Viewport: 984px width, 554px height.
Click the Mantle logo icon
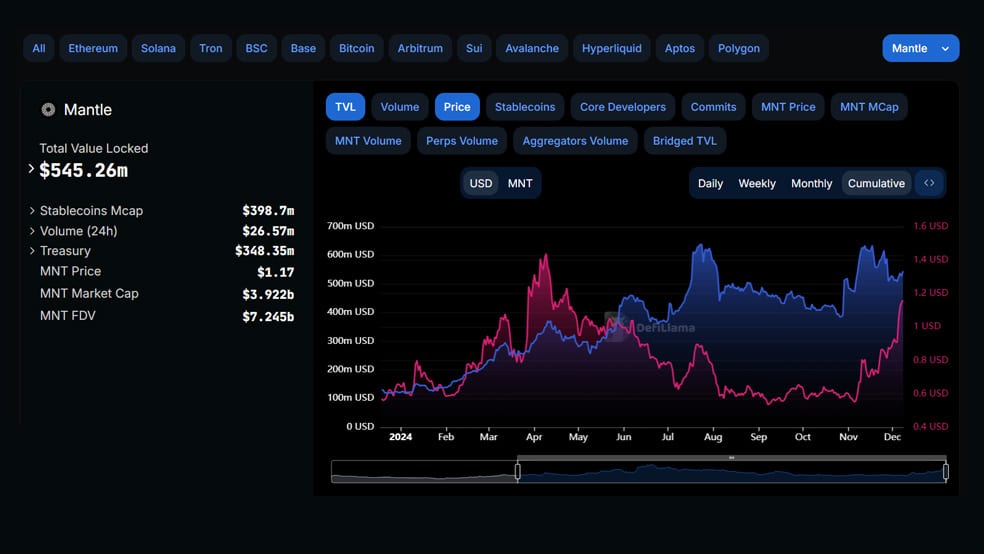[48, 110]
